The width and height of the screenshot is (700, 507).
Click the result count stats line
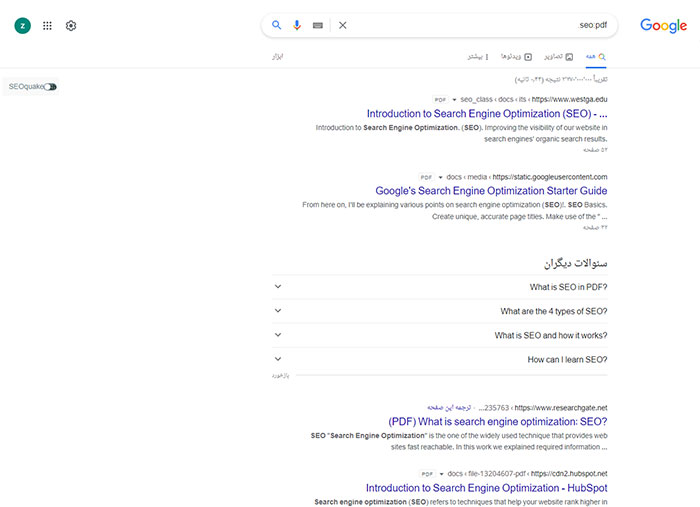(561, 79)
